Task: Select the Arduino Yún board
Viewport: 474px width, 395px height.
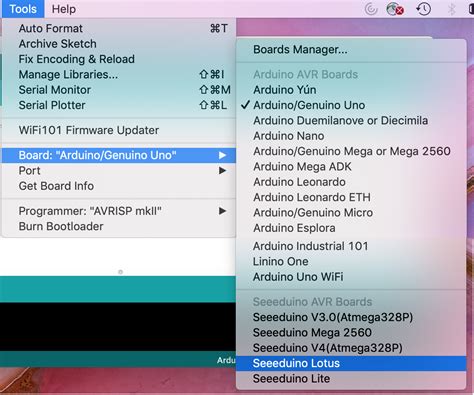Action: (x=351, y=90)
